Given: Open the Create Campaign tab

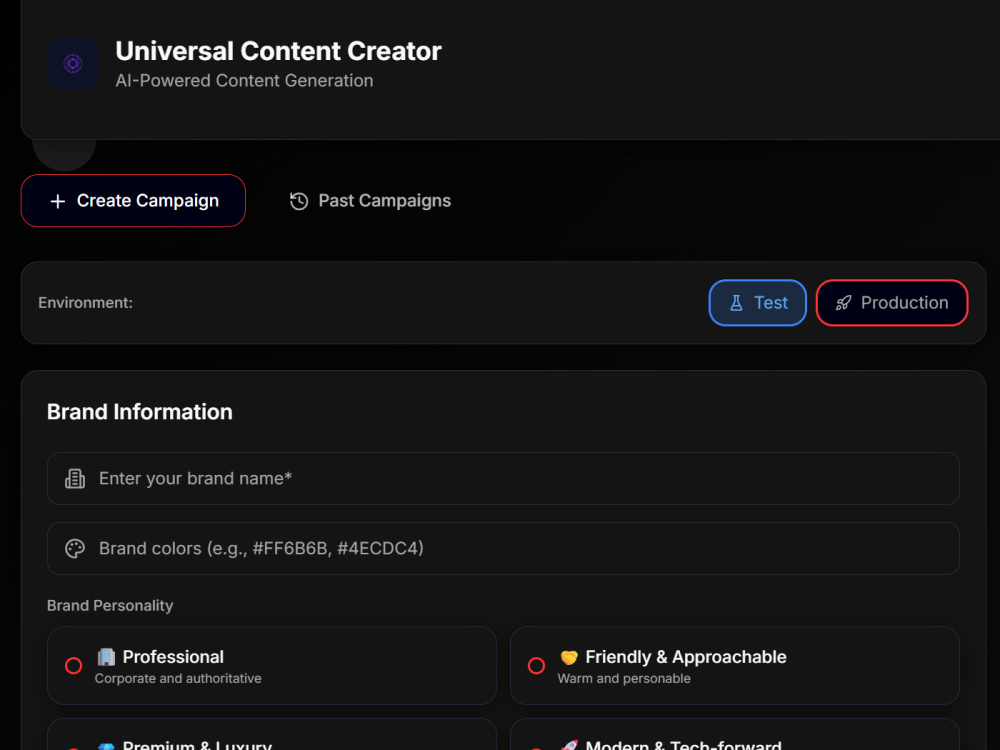Looking at the screenshot, I should tap(133, 201).
